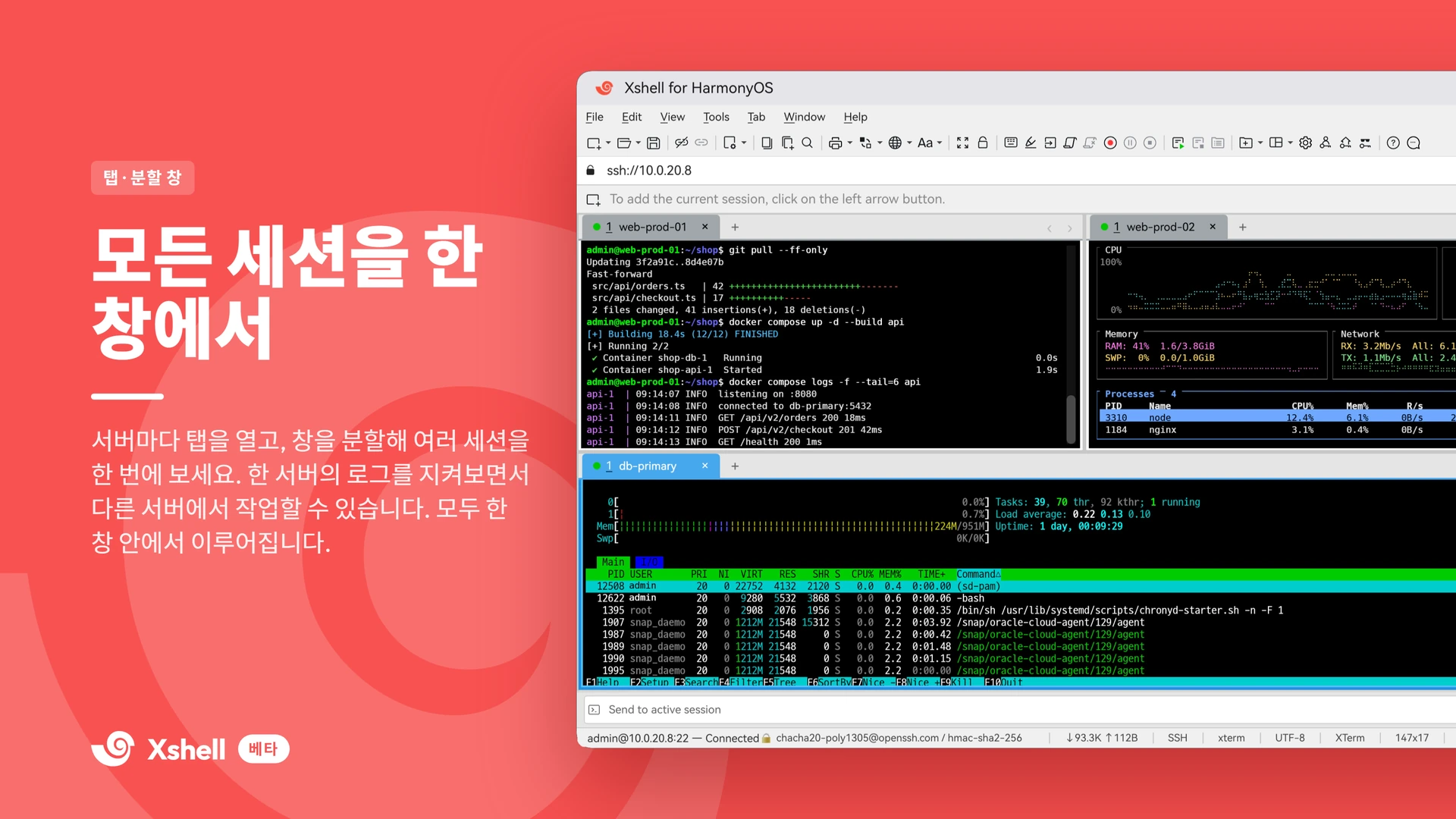1456x819 pixels.
Task: Click the Aa font icon
Action: (925, 143)
